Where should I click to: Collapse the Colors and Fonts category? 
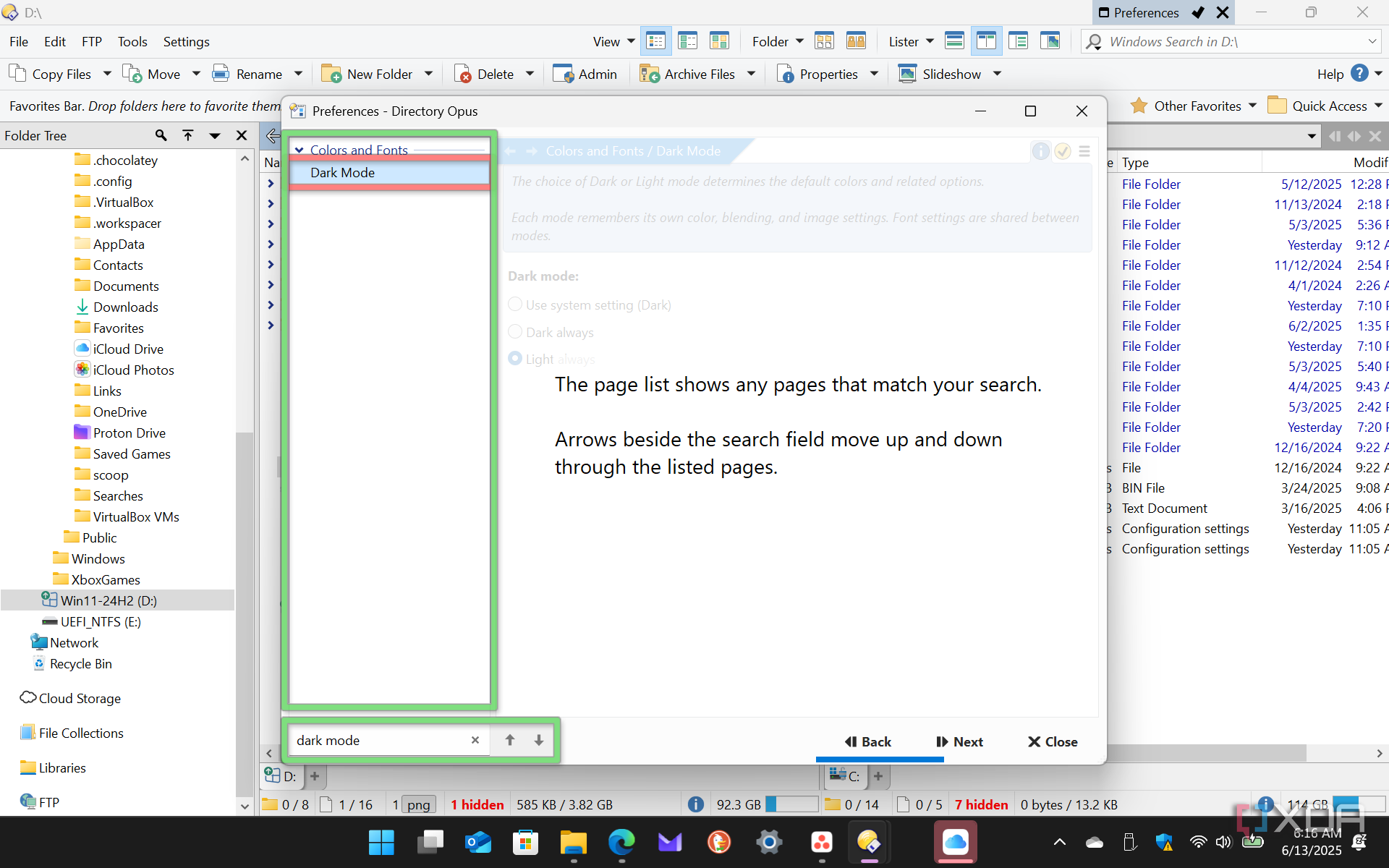[299, 150]
